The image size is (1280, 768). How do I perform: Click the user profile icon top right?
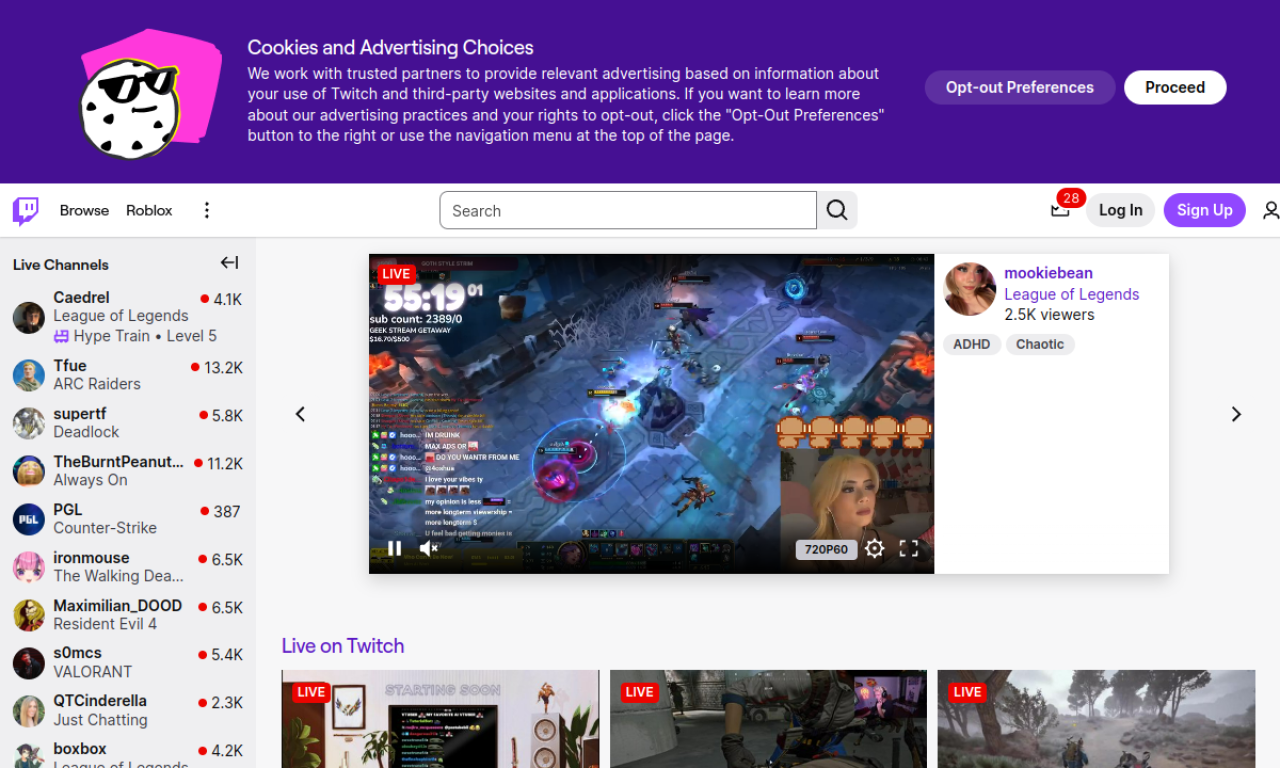pos(1269,210)
